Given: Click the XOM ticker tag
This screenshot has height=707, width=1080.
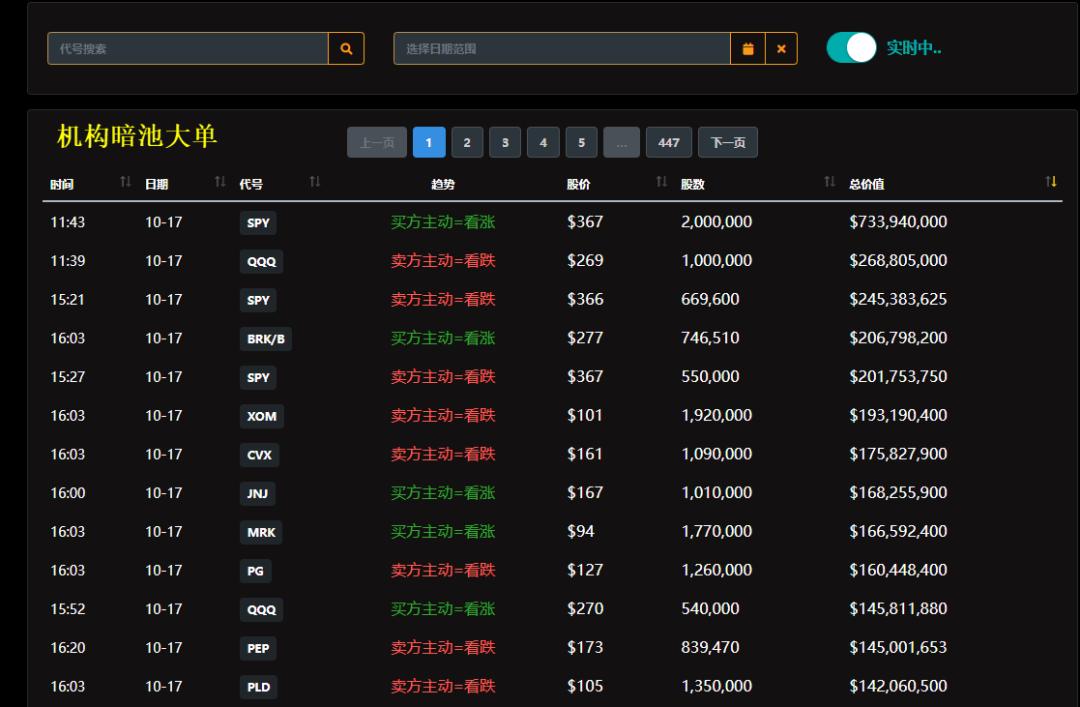Looking at the screenshot, I should pyautogui.click(x=262, y=416).
